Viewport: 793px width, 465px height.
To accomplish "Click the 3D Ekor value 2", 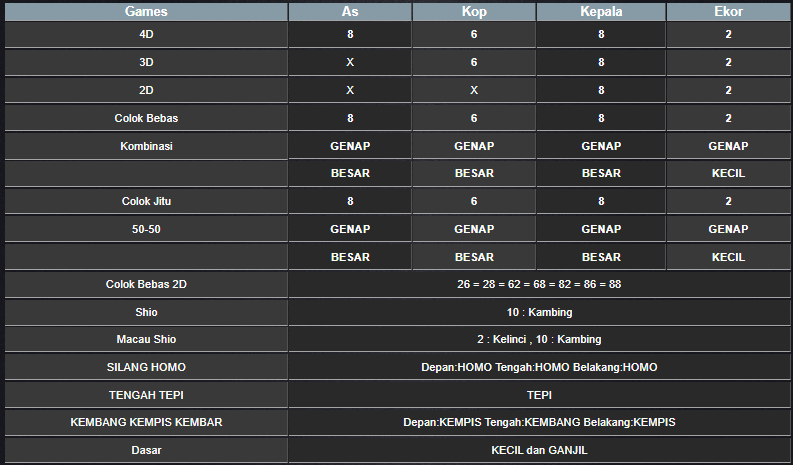I will (728, 62).
